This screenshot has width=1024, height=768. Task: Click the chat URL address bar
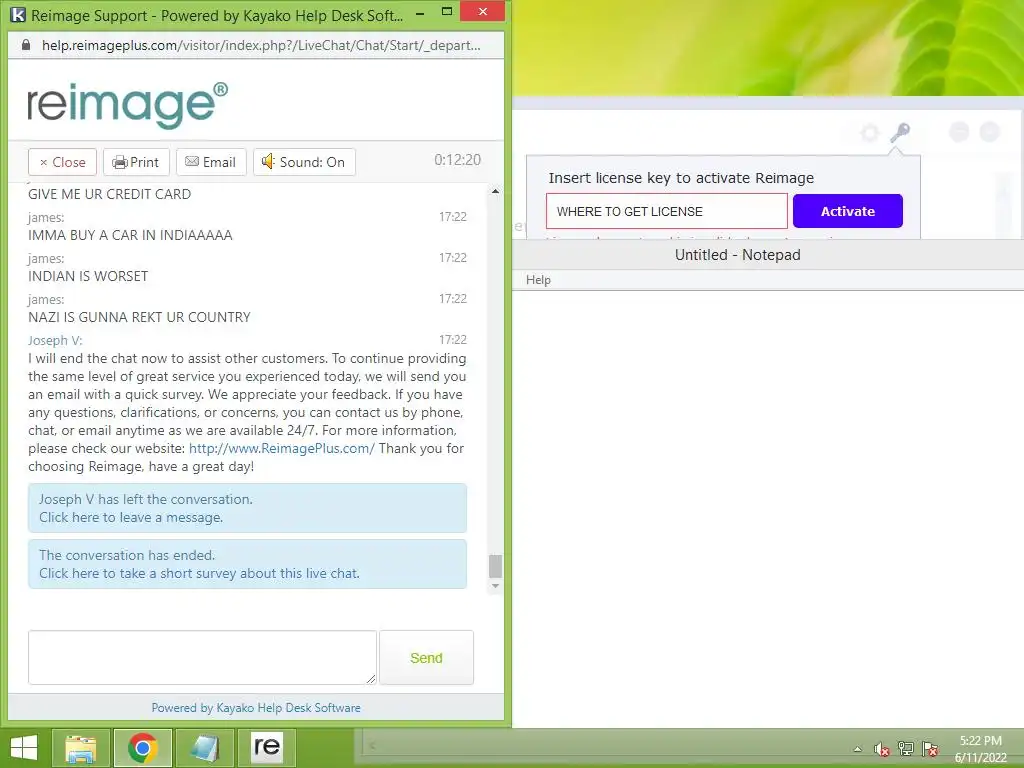tap(261, 45)
